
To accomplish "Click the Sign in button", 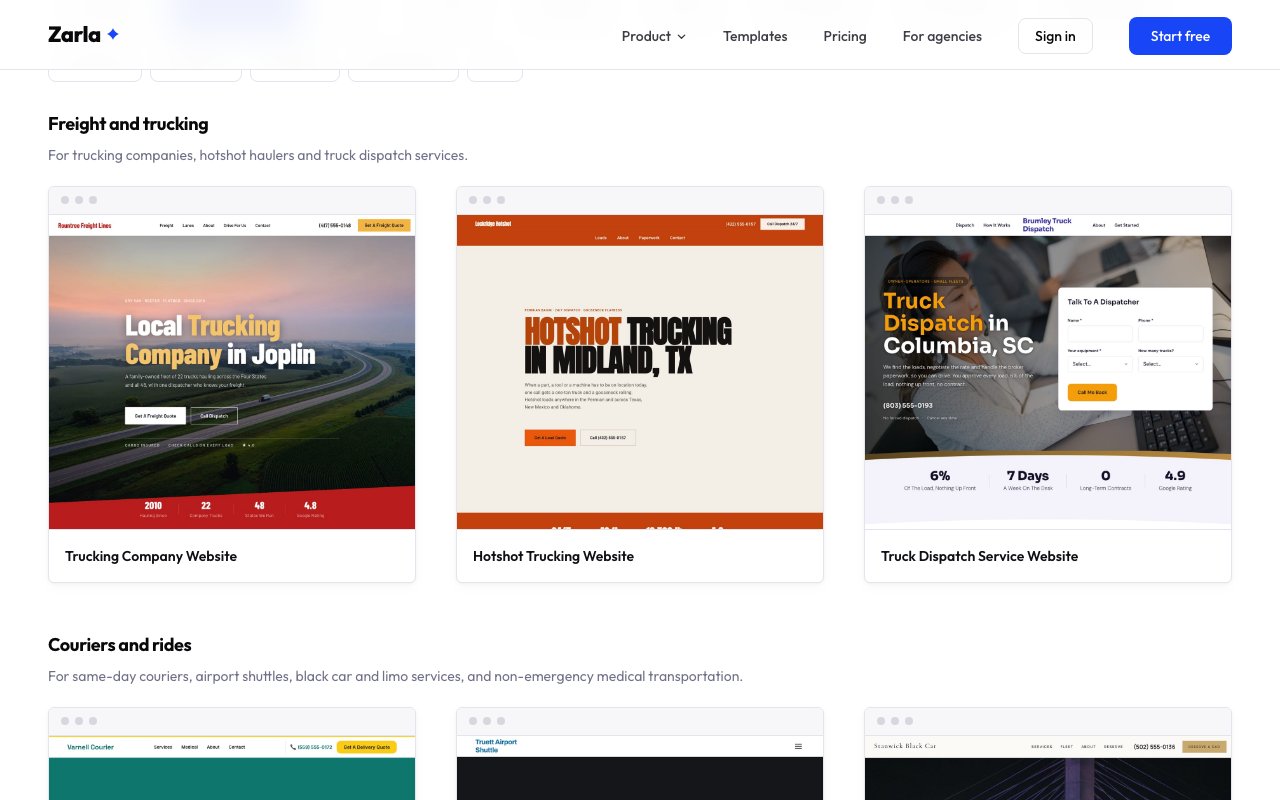I will 1055,36.
